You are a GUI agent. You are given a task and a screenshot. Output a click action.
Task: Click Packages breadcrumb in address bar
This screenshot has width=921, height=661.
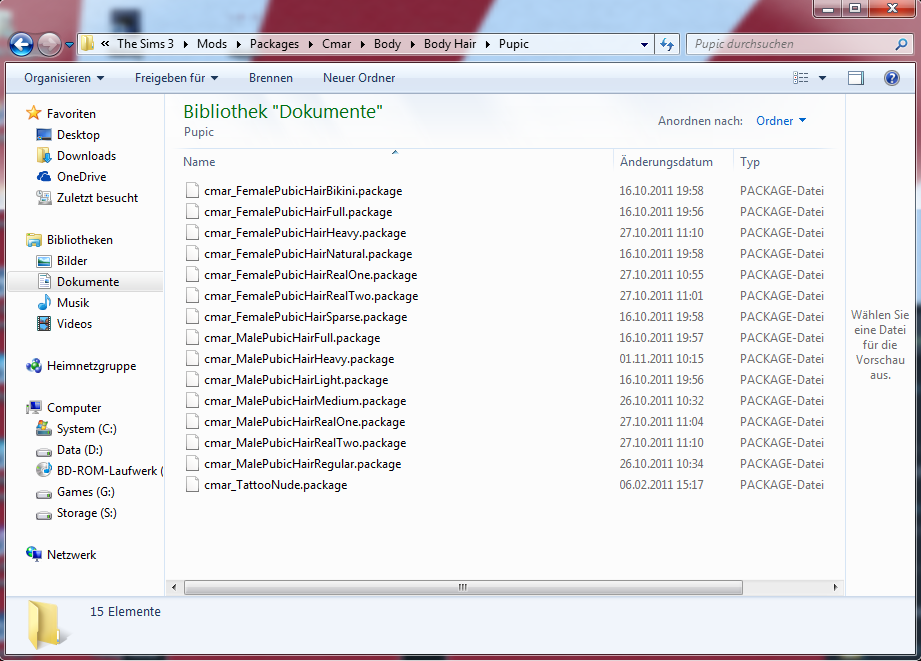(274, 44)
